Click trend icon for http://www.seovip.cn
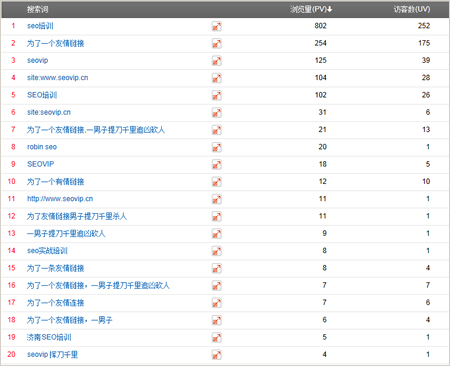This screenshot has width=450, height=366. [x=217, y=199]
